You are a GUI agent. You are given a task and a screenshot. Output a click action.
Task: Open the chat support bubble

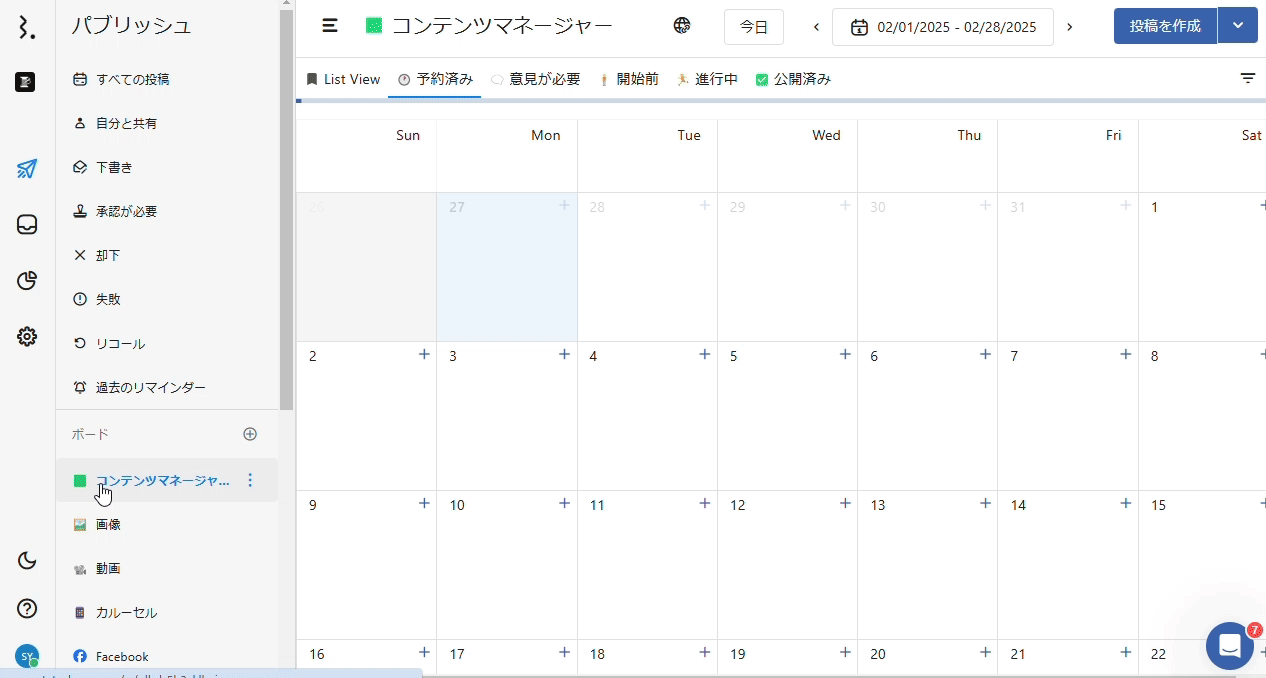tap(1229, 645)
